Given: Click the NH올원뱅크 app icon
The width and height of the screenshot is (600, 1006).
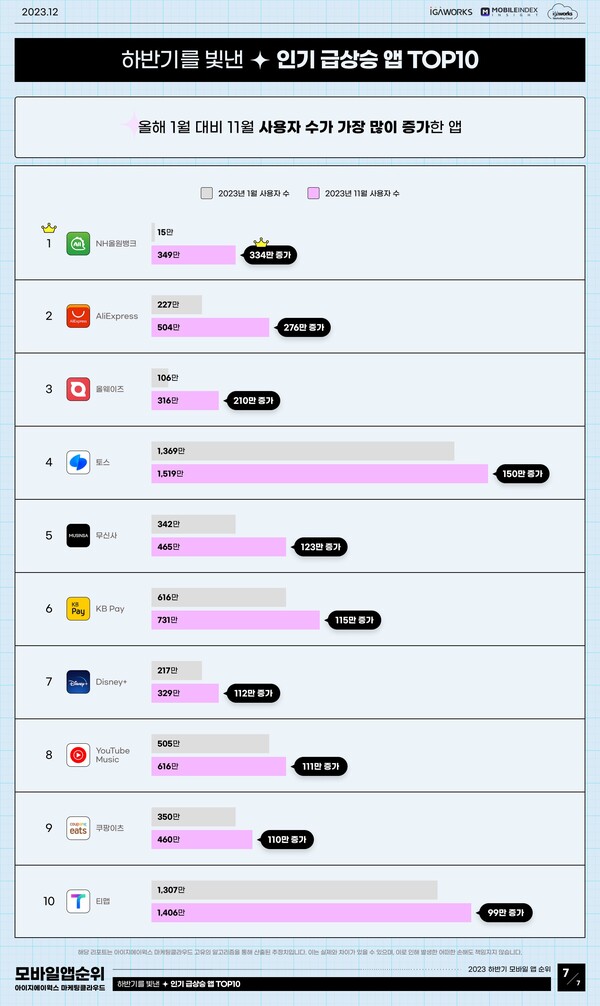Looking at the screenshot, I should 78,244.
